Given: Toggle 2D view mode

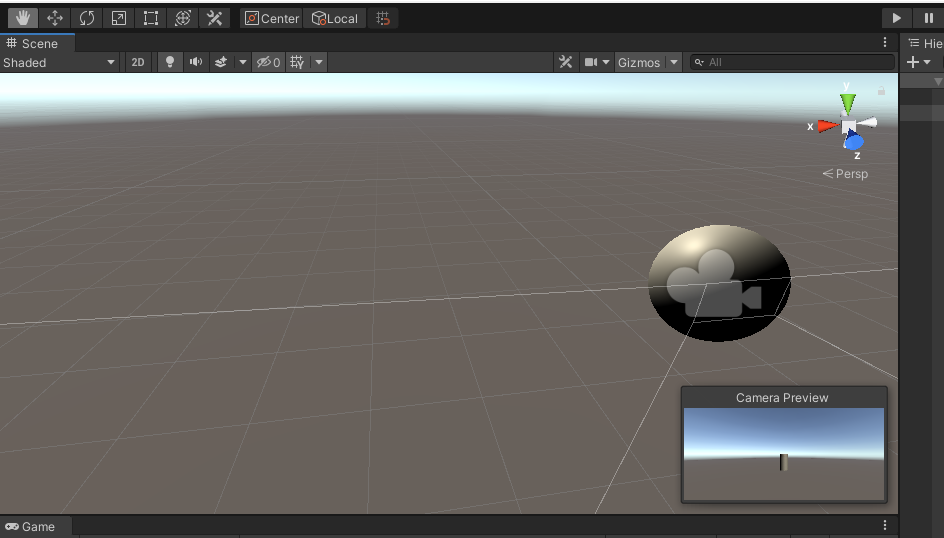Looking at the screenshot, I should 138,62.
